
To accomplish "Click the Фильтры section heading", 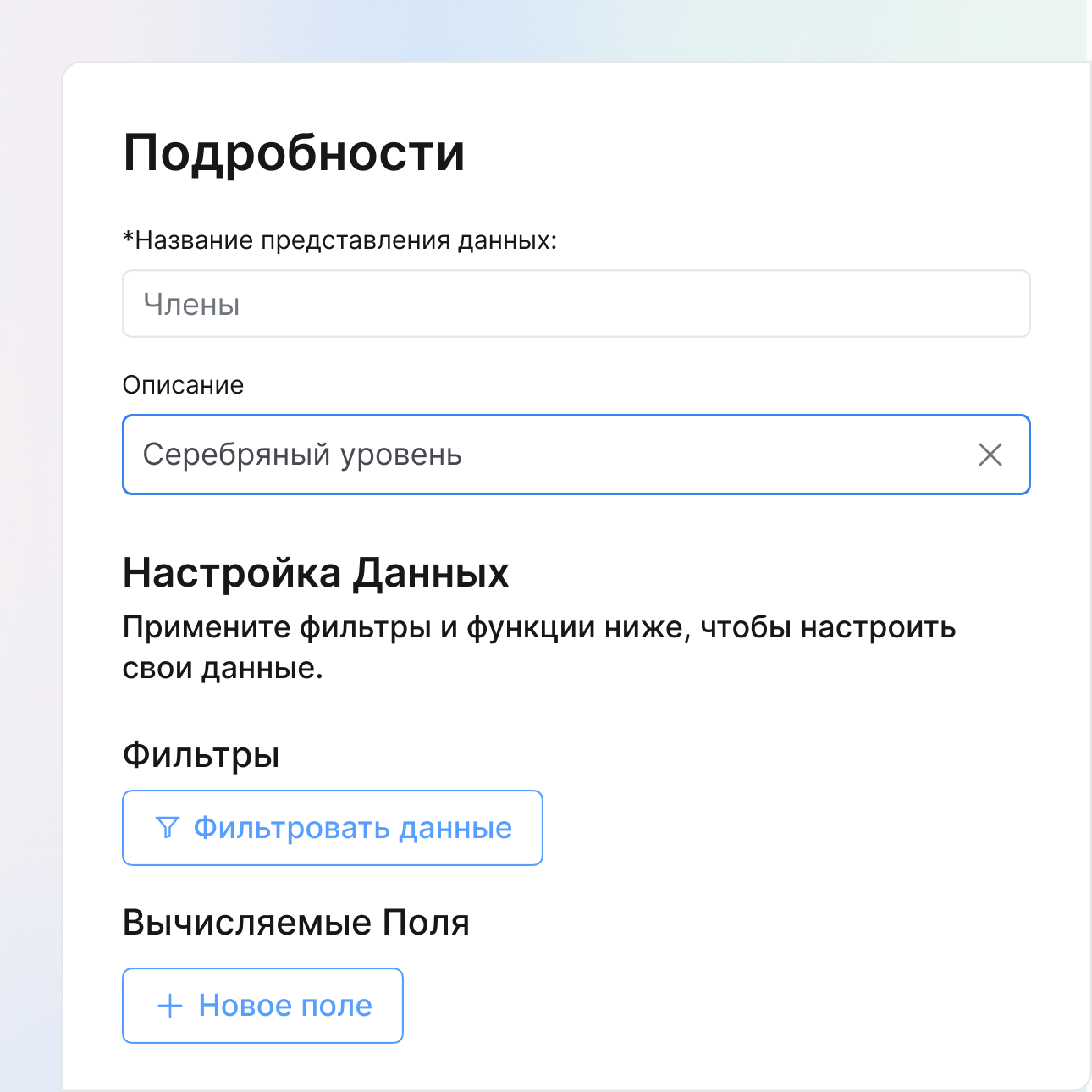I will coord(201,754).
